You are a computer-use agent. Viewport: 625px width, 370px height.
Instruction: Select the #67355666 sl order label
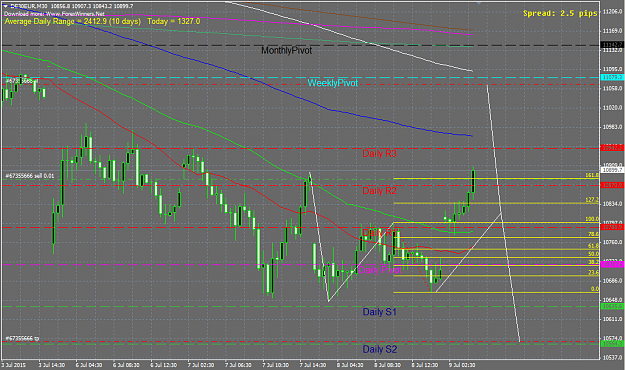[x=22, y=81]
